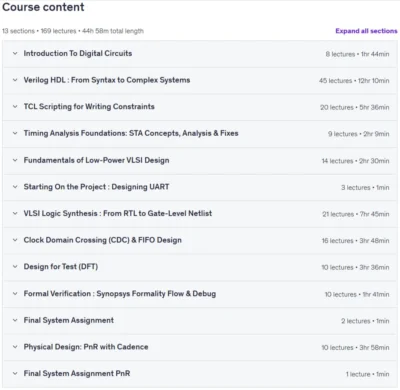Expand Formal Verification section chevron
This screenshot has width=400, height=390.
15,294
